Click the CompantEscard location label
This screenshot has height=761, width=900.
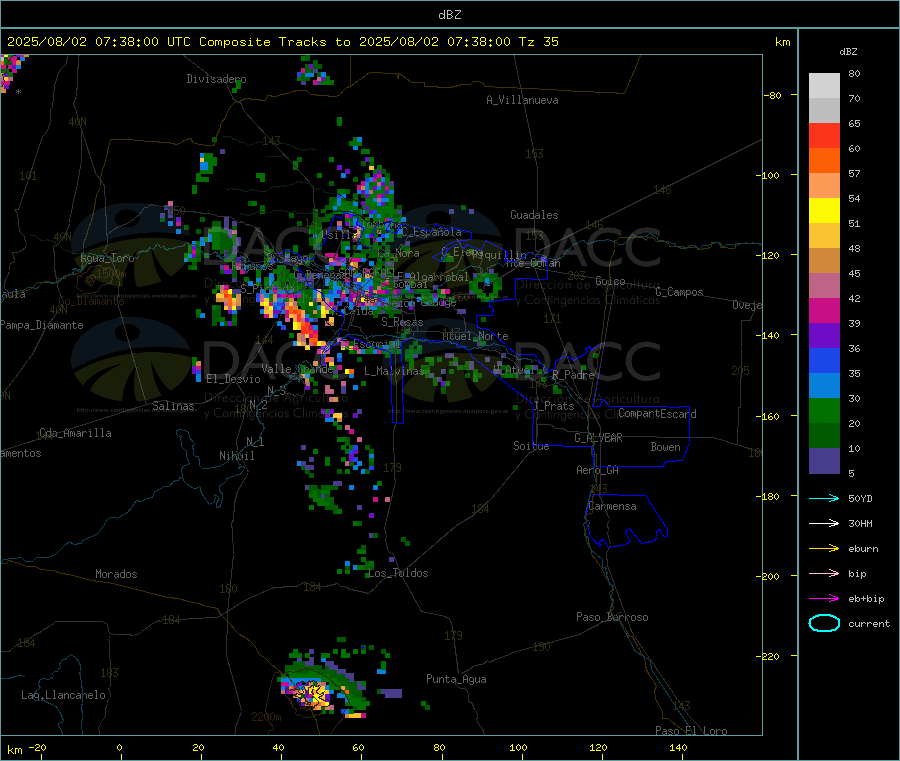(x=657, y=414)
